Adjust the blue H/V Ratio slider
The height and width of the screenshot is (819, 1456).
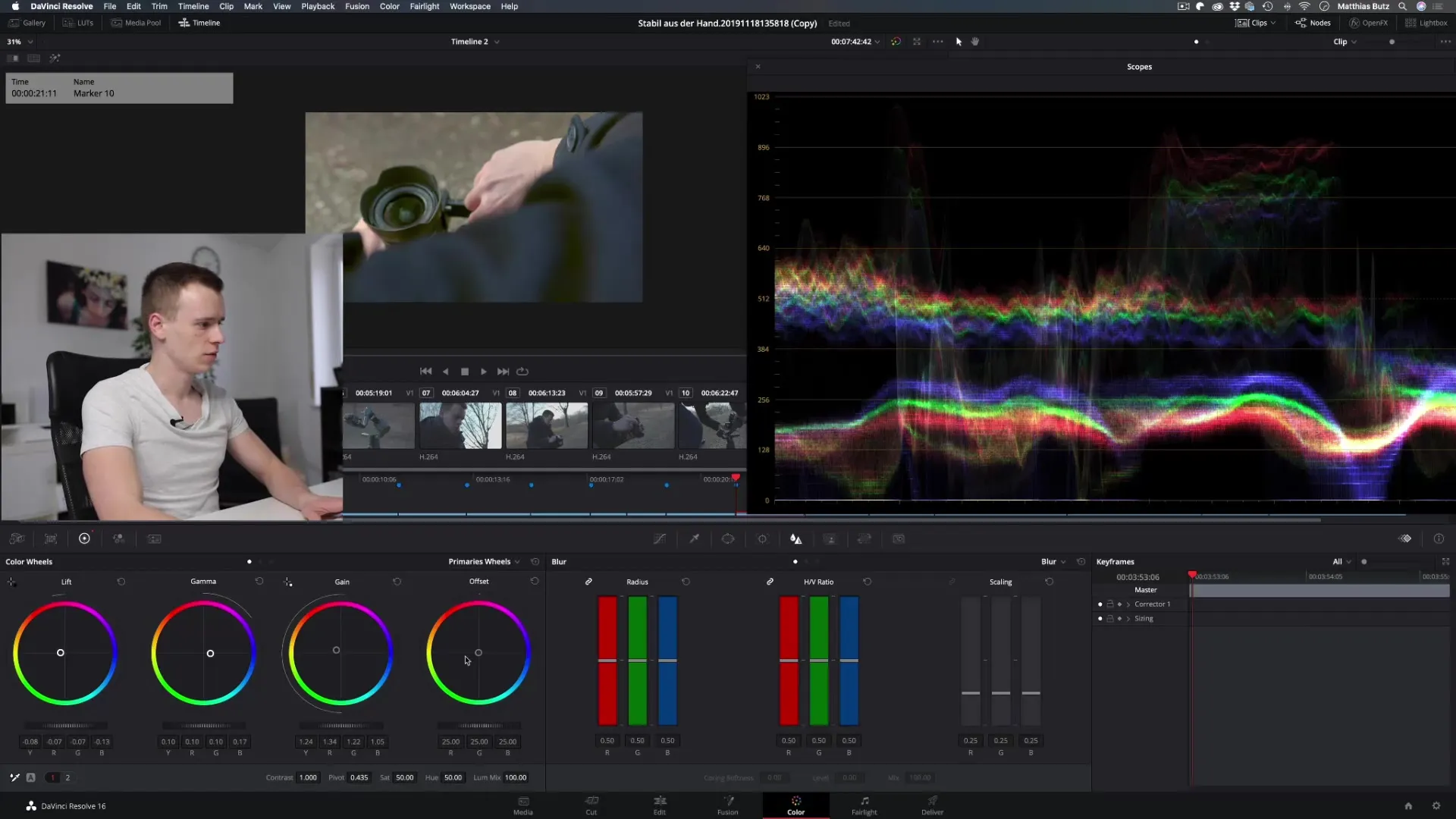(x=849, y=661)
